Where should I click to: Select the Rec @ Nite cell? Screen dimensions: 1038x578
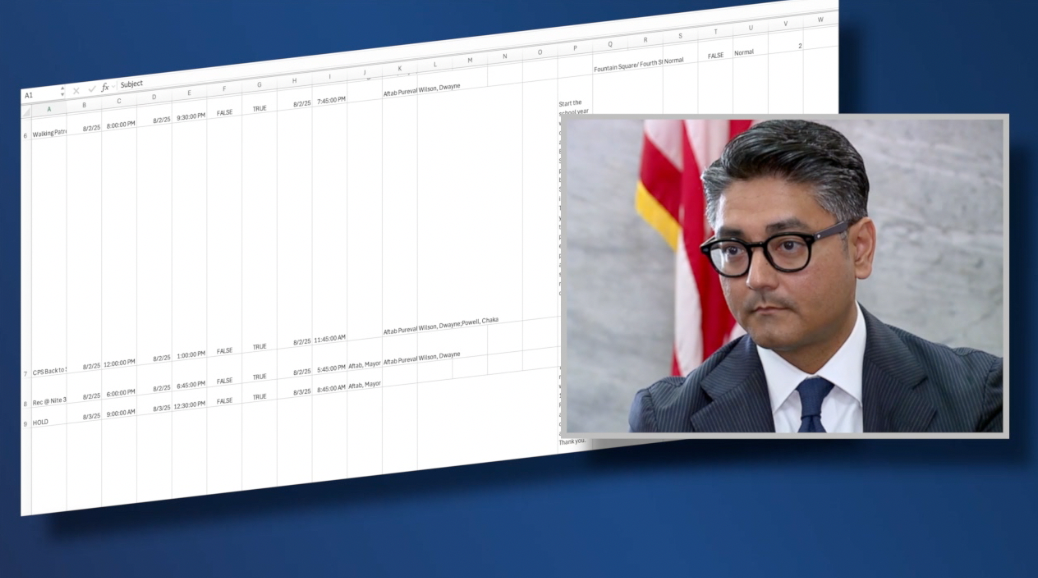(x=50, y=401)
